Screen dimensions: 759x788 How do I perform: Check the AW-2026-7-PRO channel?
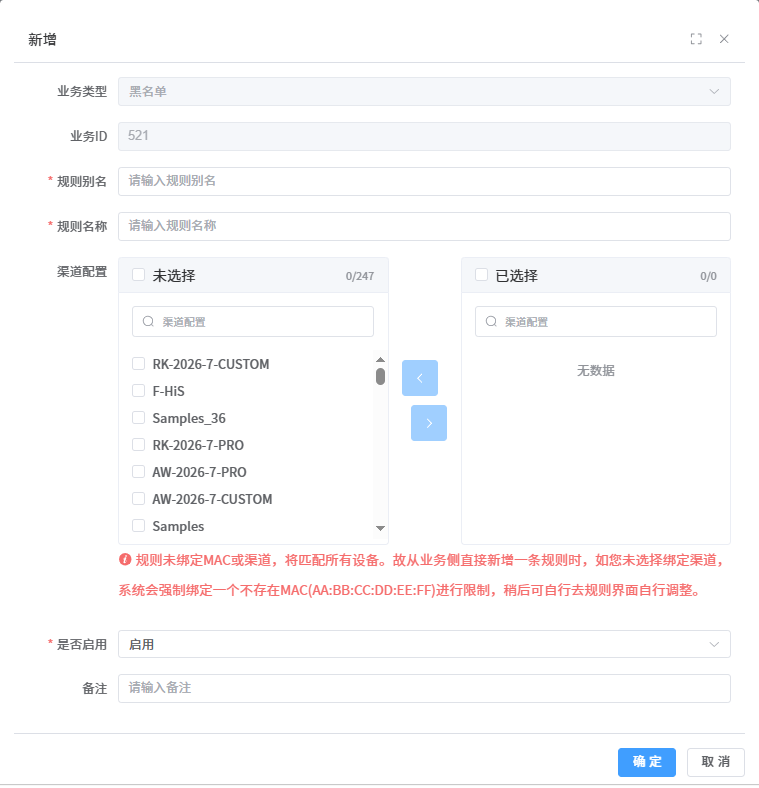coord(138,472)
